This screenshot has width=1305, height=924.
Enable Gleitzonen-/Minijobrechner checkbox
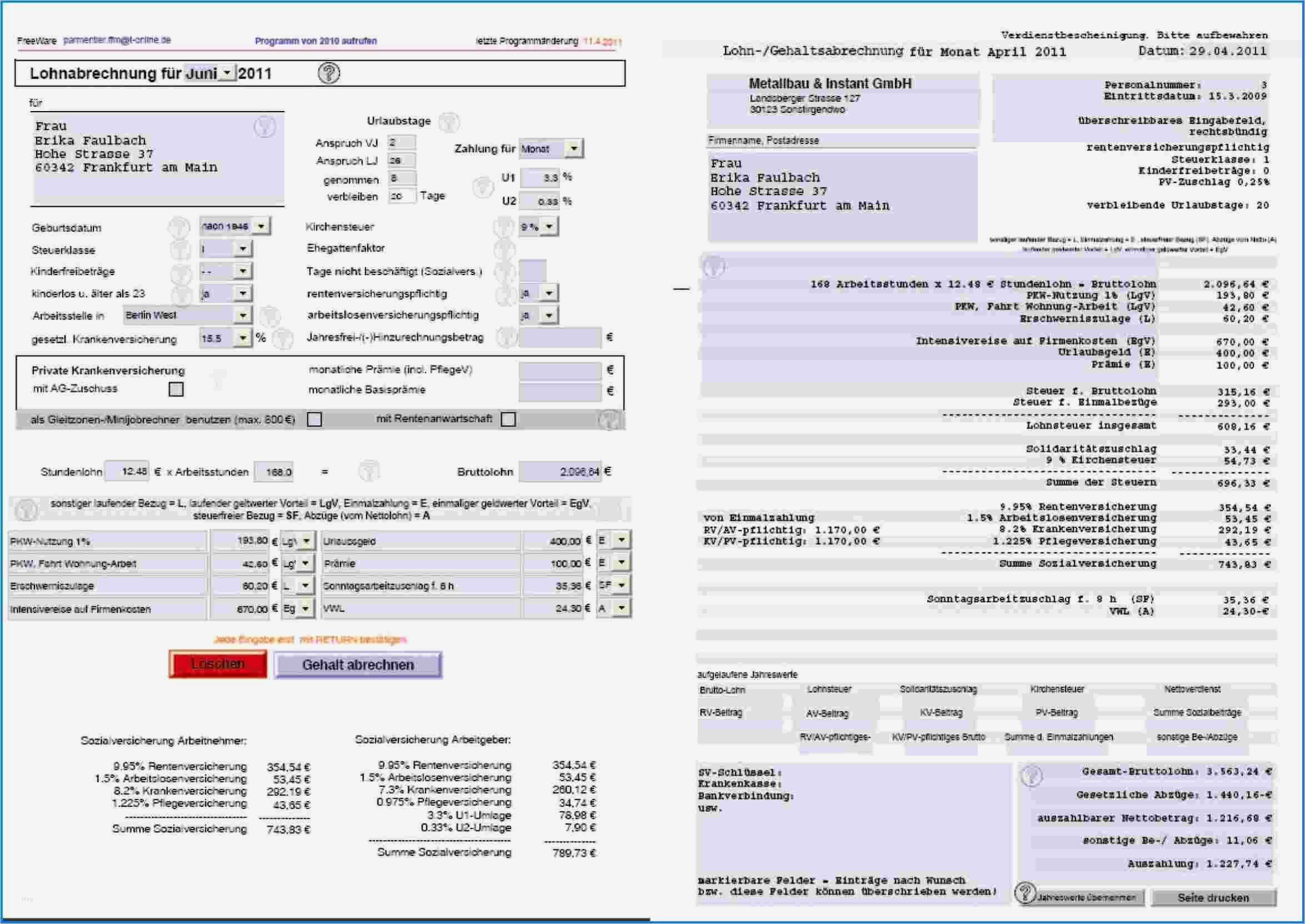314,419
